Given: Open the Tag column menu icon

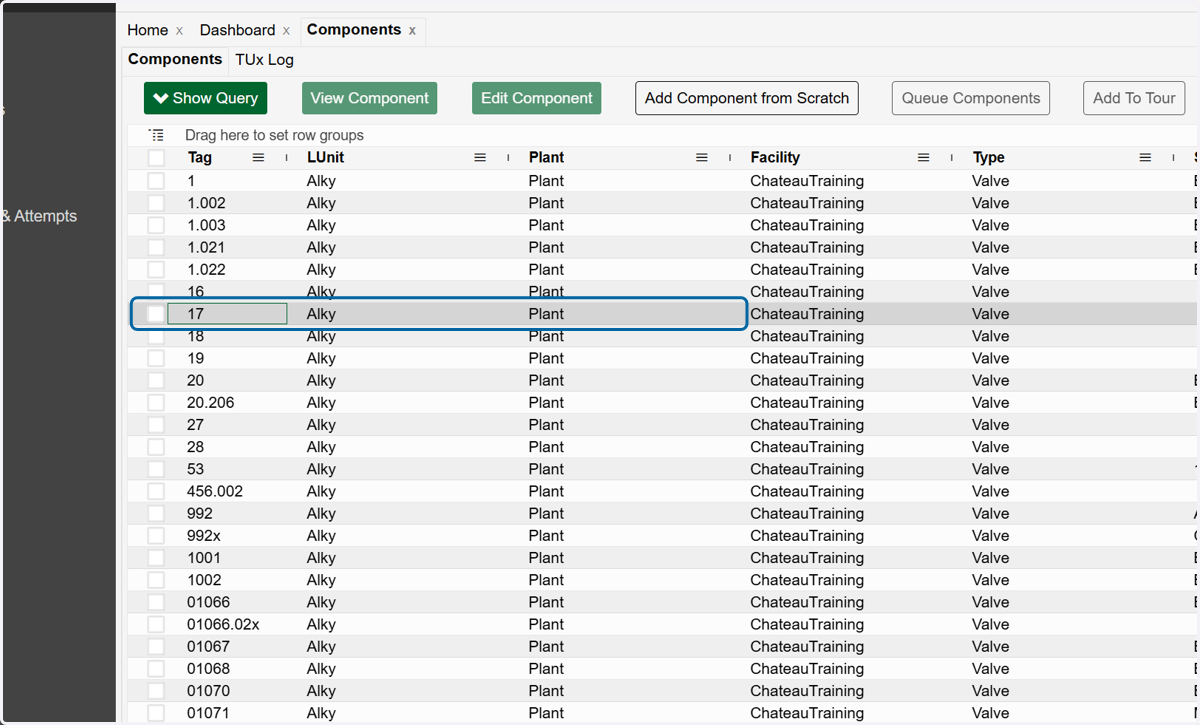Looking at the screenshot, I should click(x=258, y=158).
